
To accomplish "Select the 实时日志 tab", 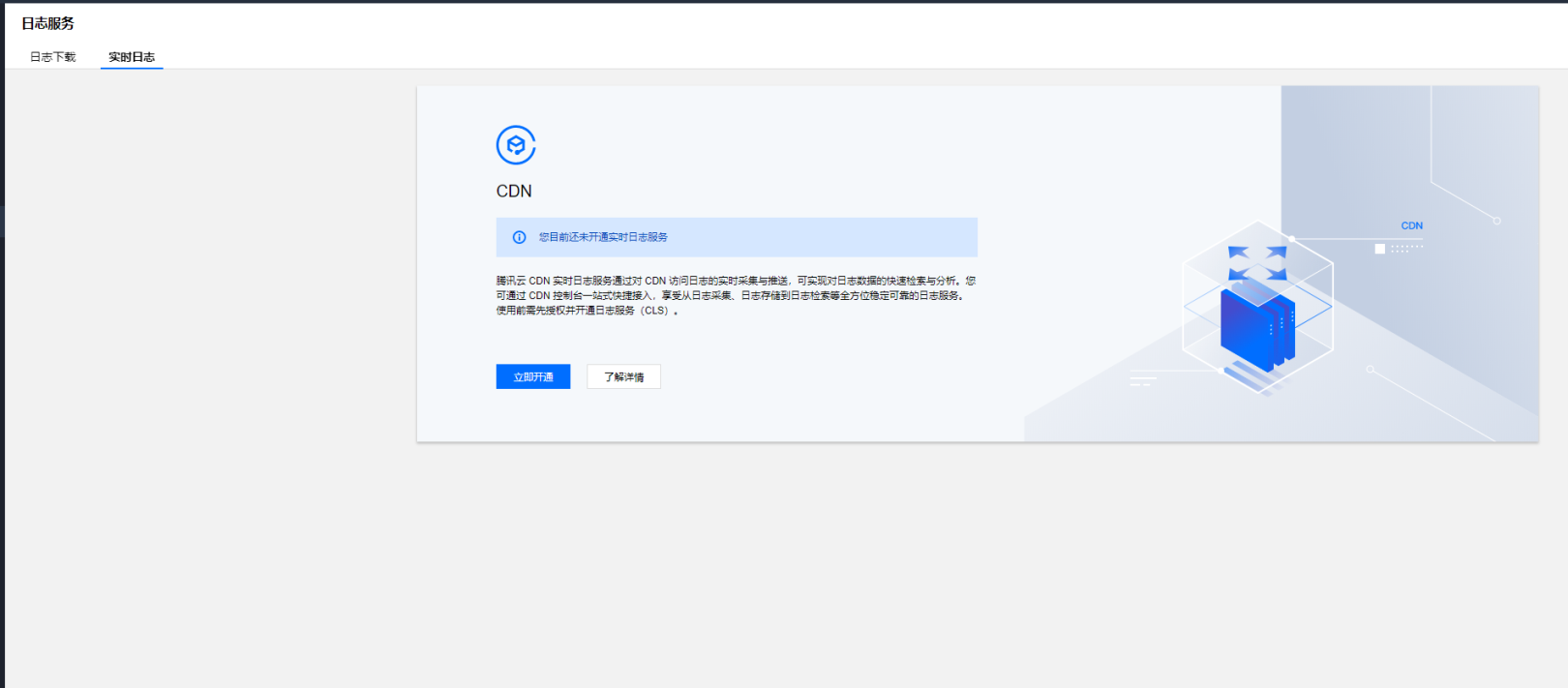I will (132, 57).
